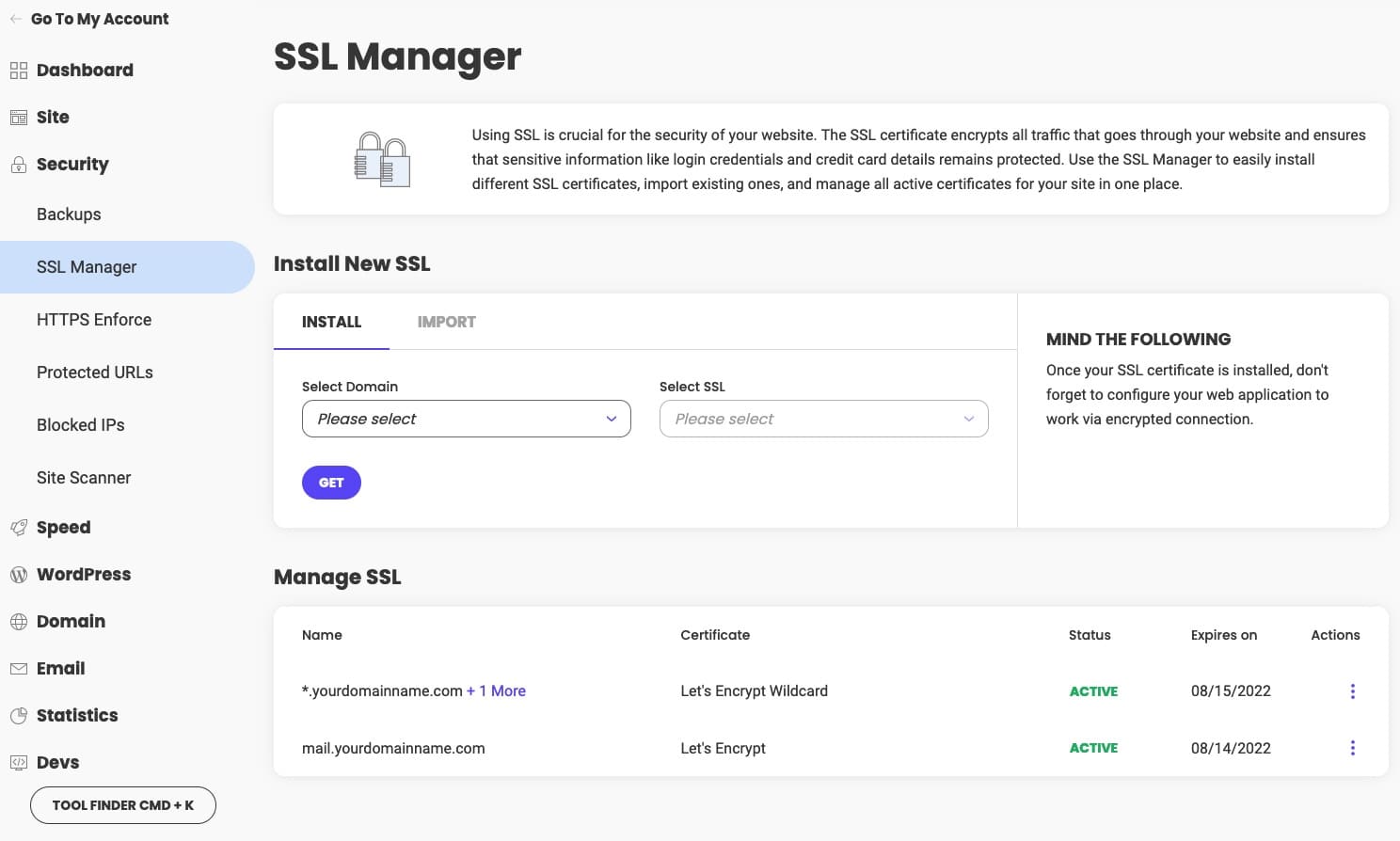Click the Devs code icon in sidebar

click(18, 762)
